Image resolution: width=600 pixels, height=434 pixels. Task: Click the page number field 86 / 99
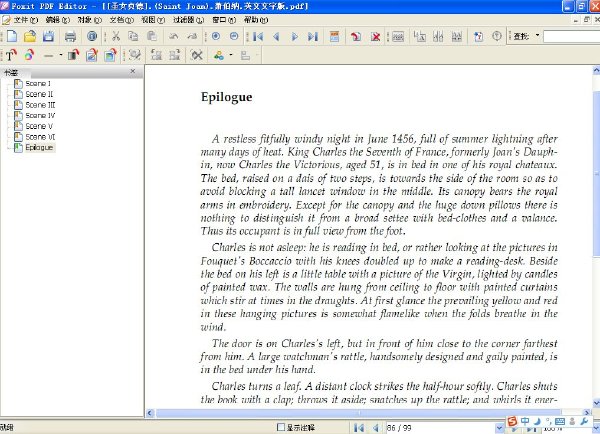click(440, 428)
